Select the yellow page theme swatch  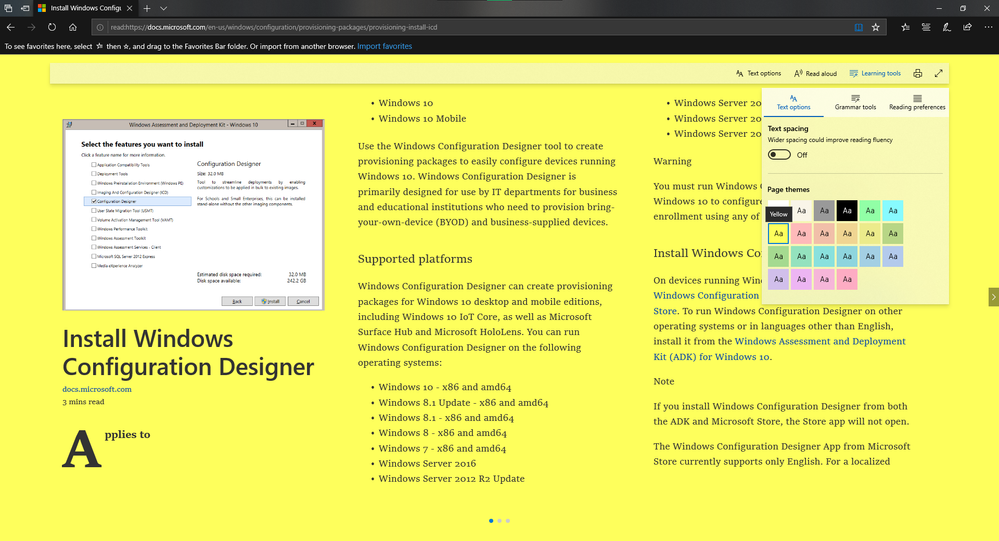click(x=779, y=234)
